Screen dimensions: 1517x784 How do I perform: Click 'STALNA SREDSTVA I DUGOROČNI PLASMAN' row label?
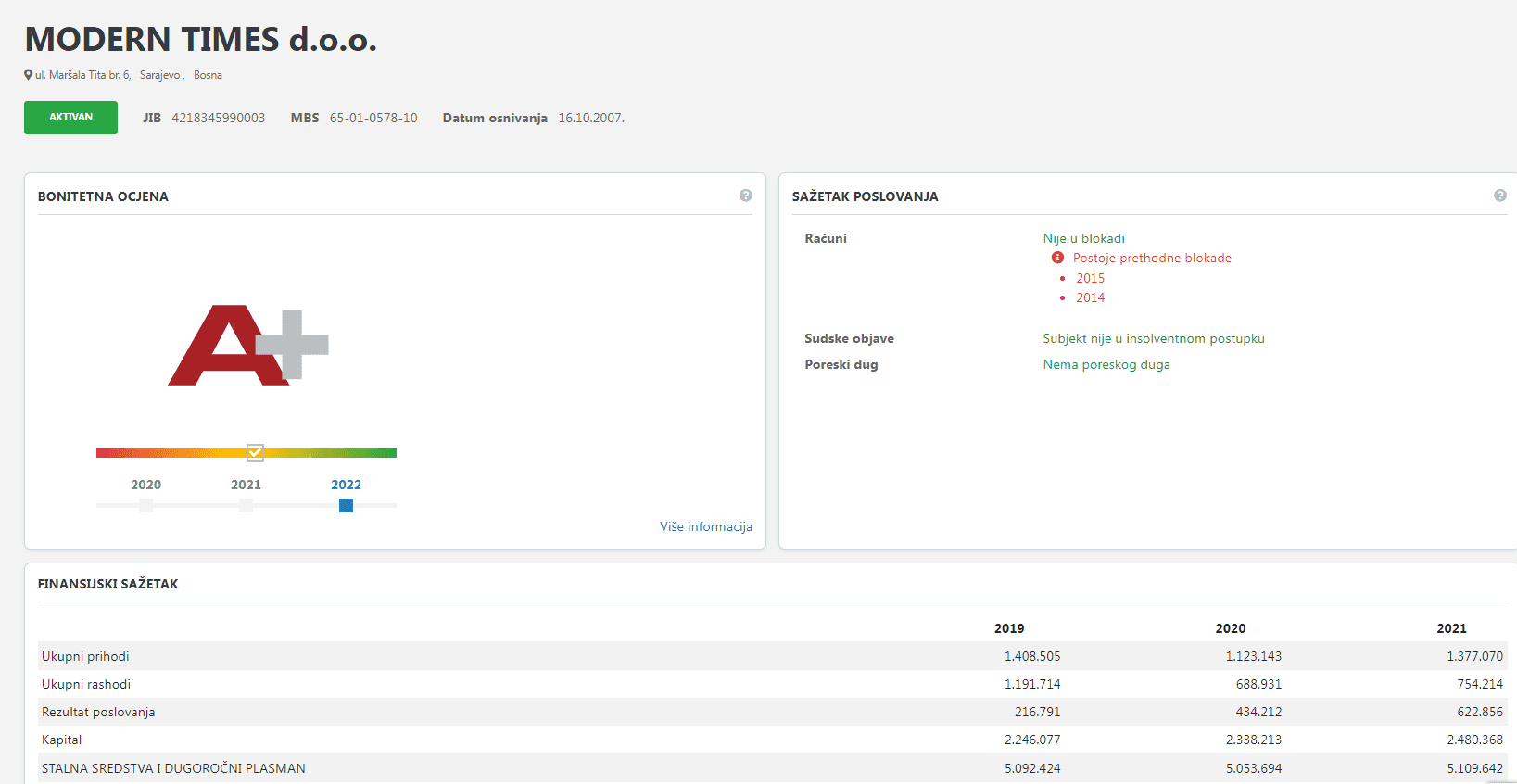click(x=173, y=768)
